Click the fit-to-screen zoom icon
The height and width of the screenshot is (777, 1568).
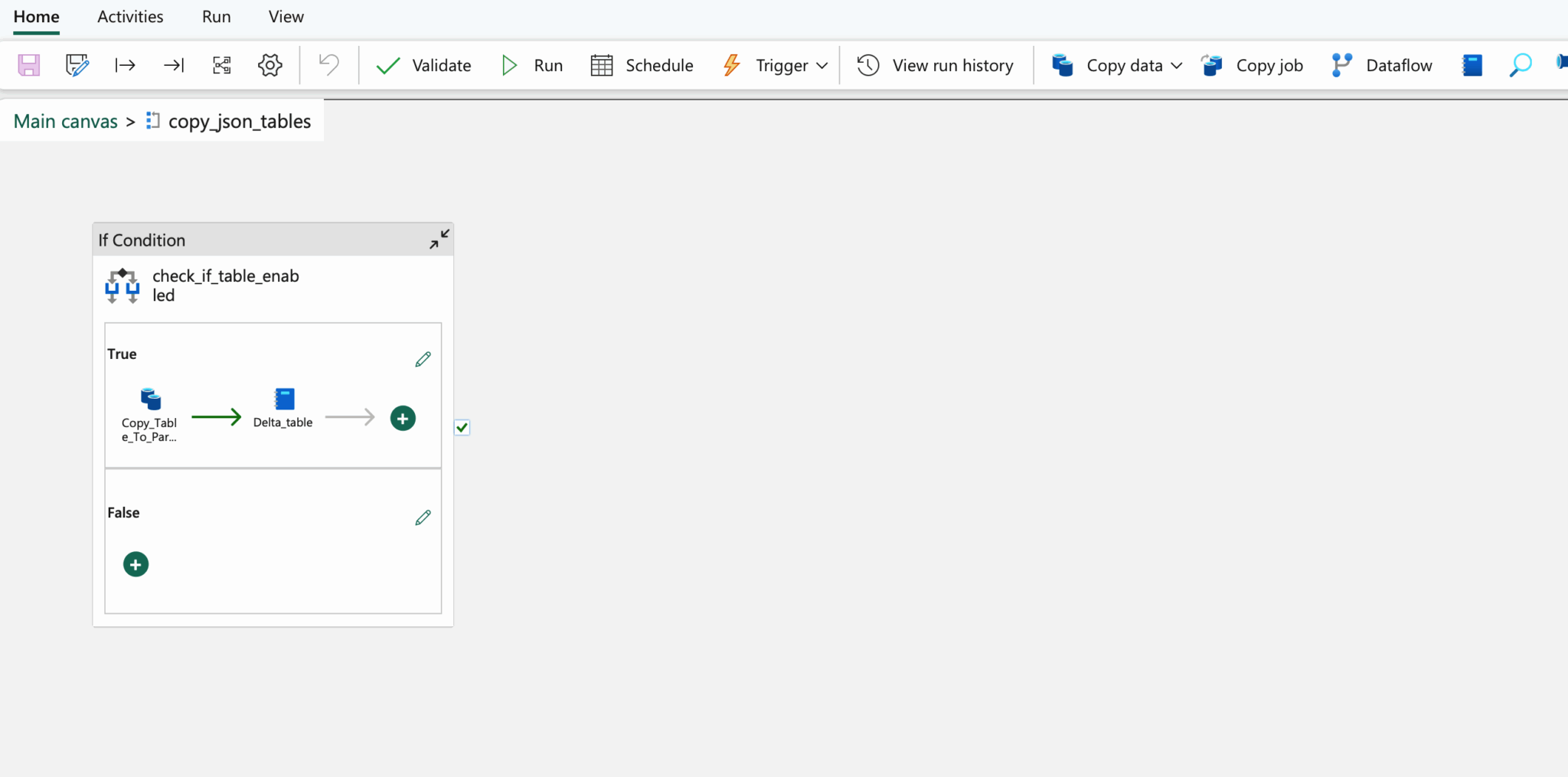coord(222,65)
